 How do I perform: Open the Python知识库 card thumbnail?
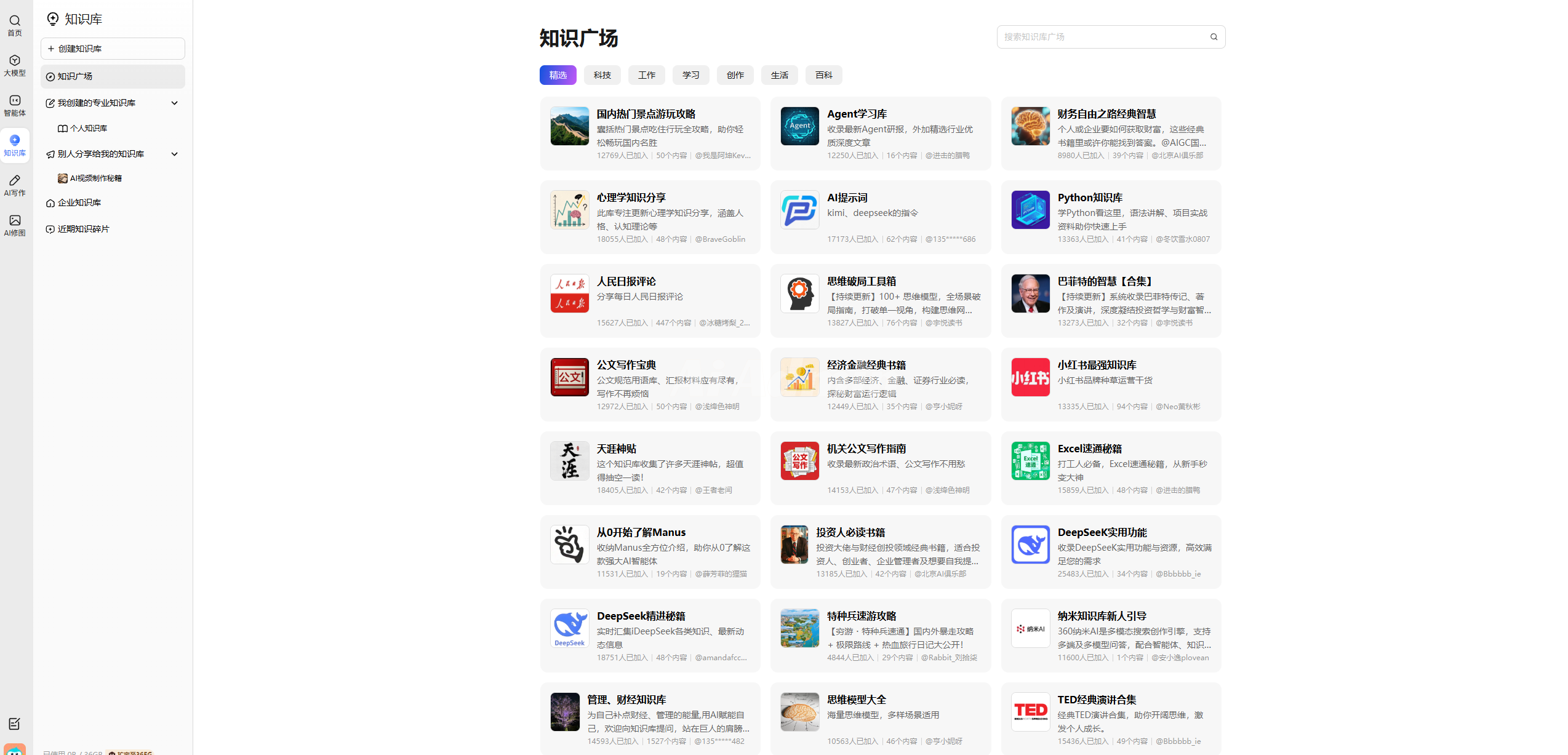(x=1030, y=210)
